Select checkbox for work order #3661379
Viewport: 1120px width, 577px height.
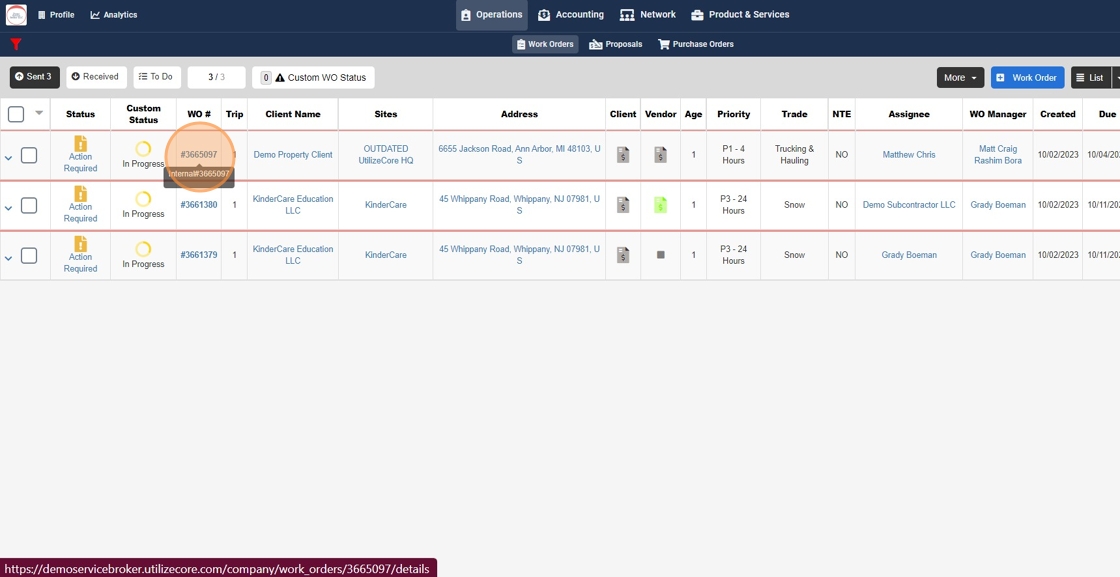tap(29, 255)
